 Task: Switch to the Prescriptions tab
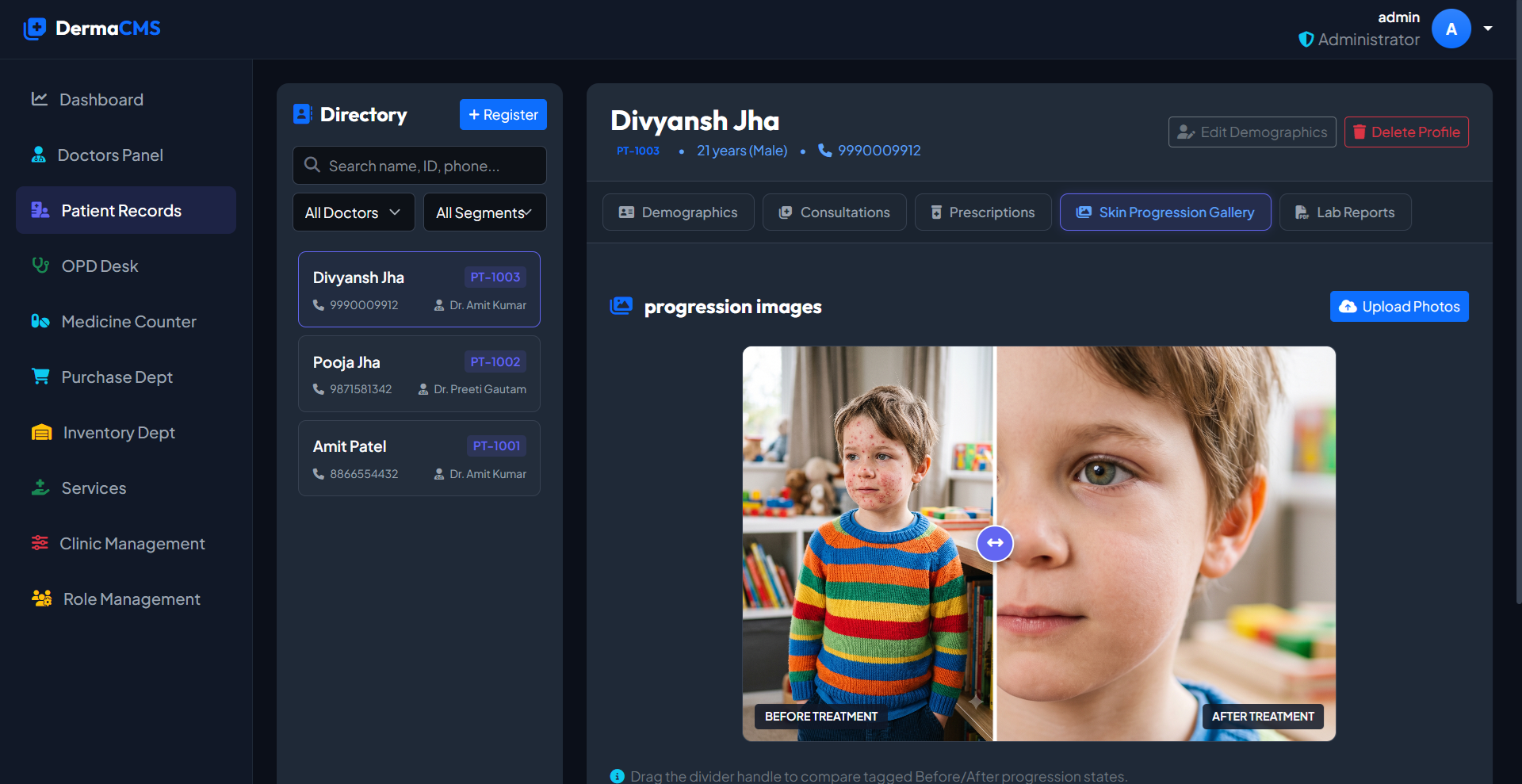983,212
